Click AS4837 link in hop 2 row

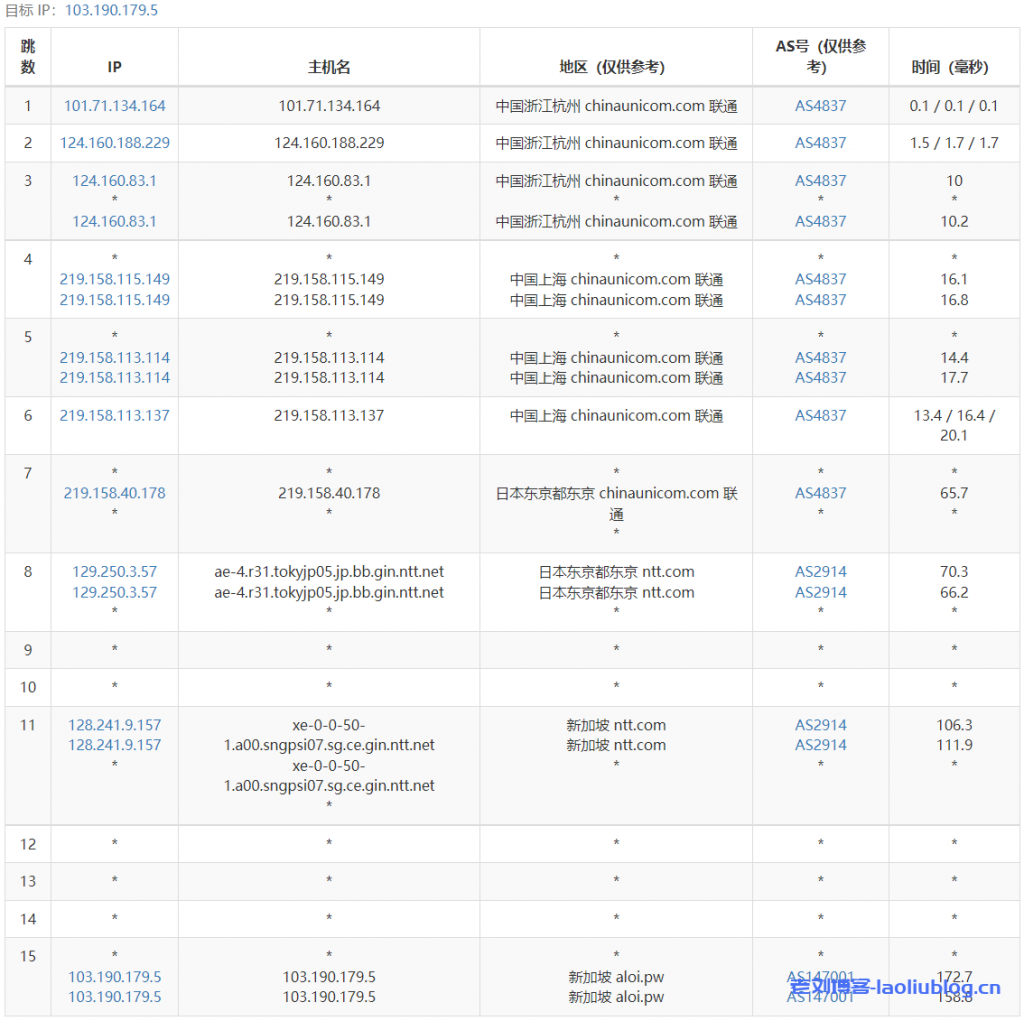click(x=820, y=143)
